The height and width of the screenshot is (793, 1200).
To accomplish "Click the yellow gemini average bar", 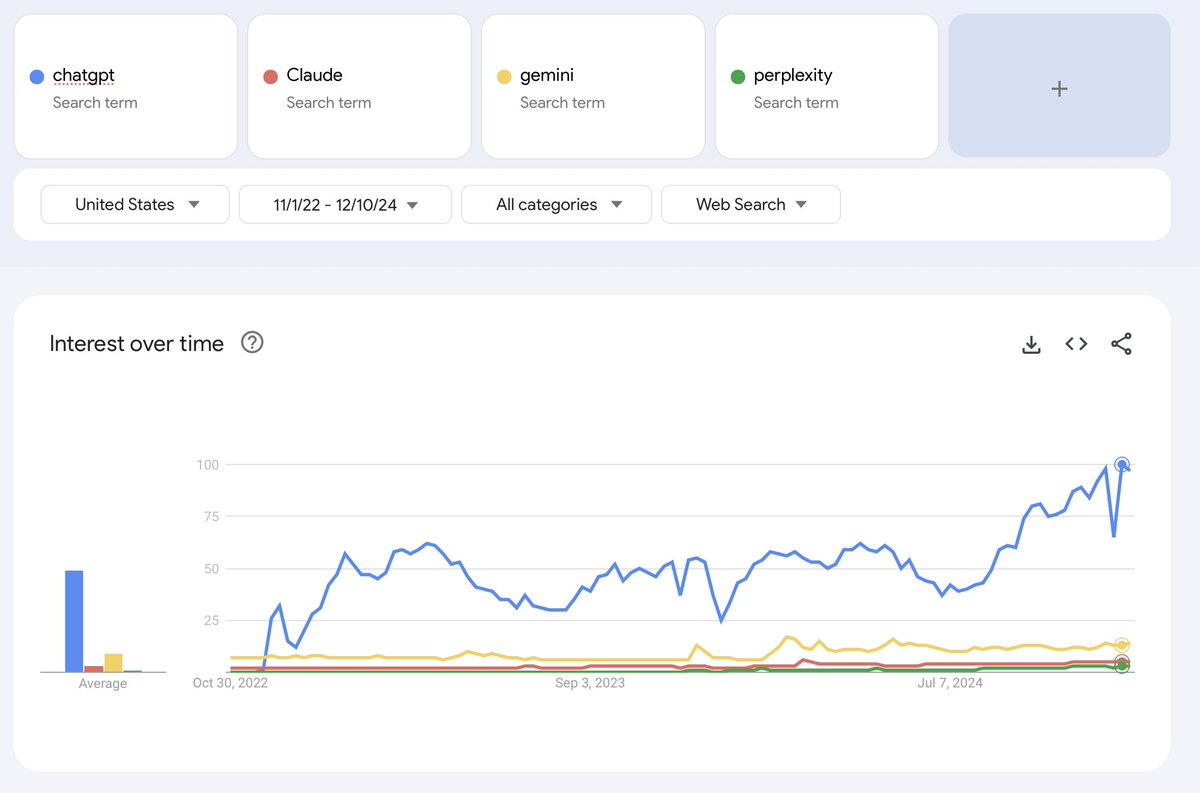I will click(x=113, y=662).
